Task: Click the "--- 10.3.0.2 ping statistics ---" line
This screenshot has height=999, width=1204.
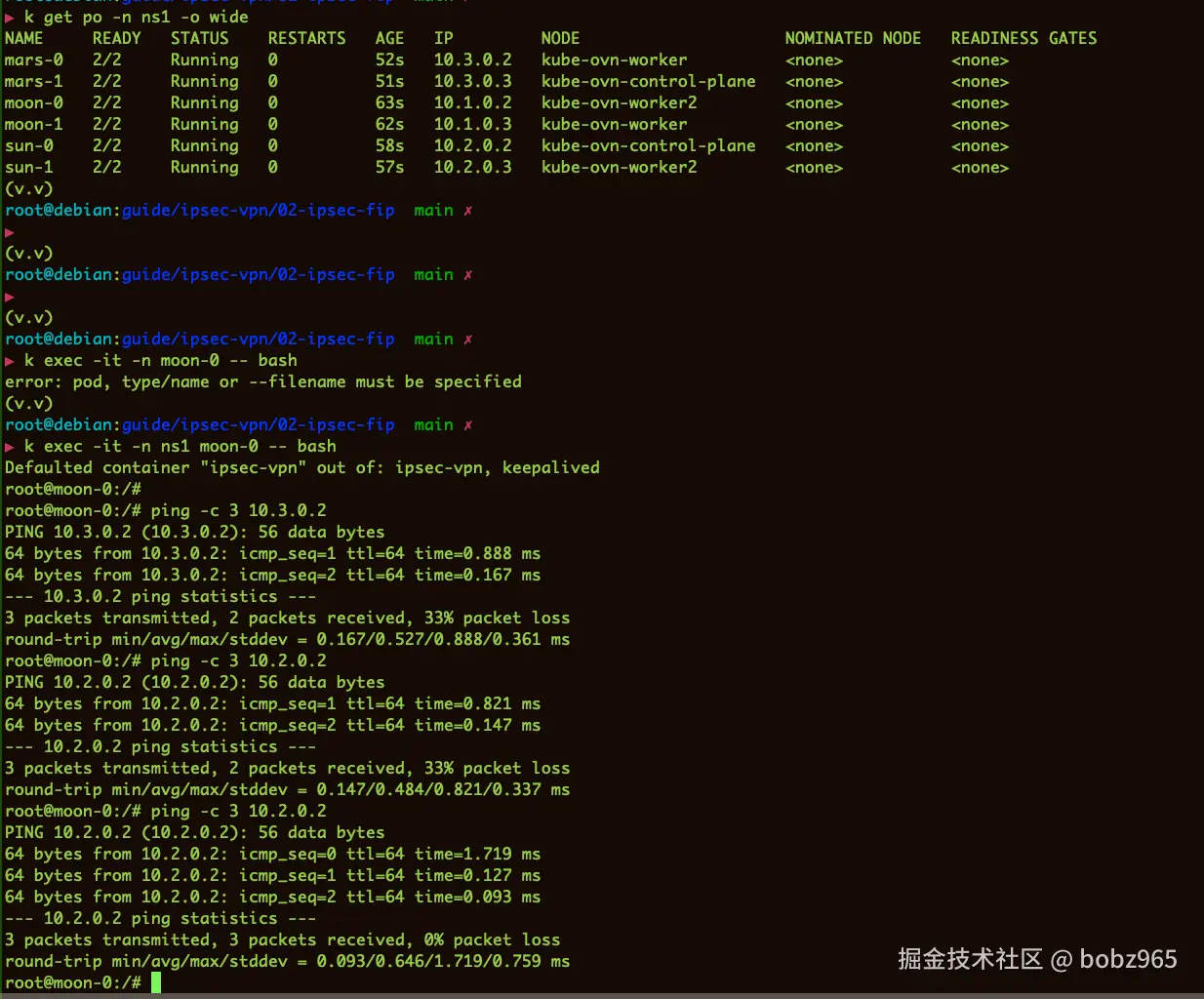Action: 161,596
